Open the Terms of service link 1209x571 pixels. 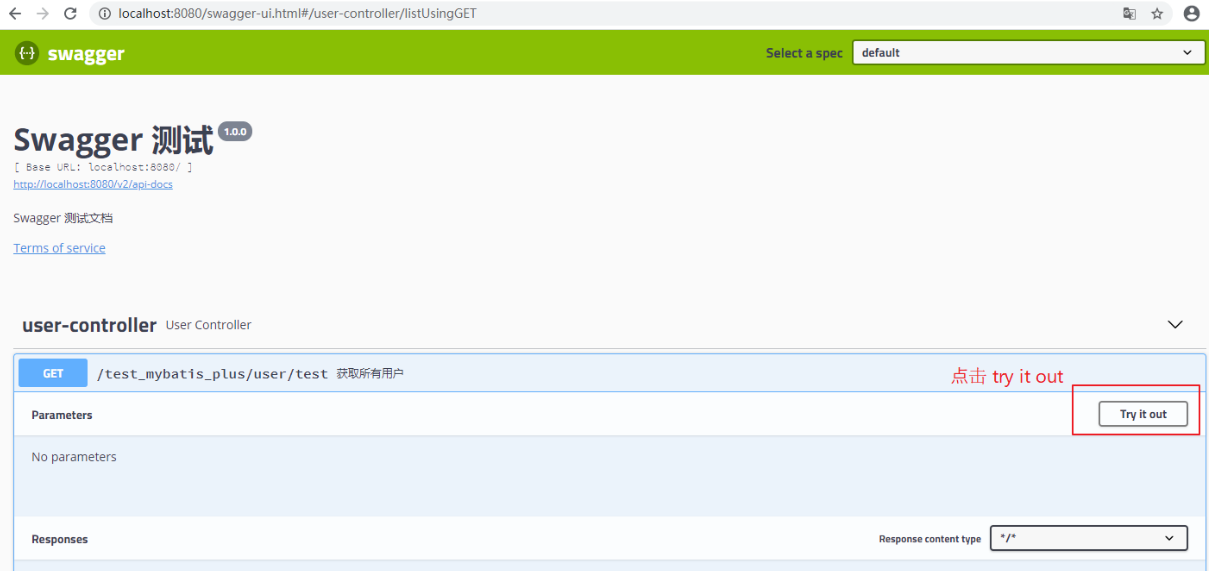coord(59,248)
